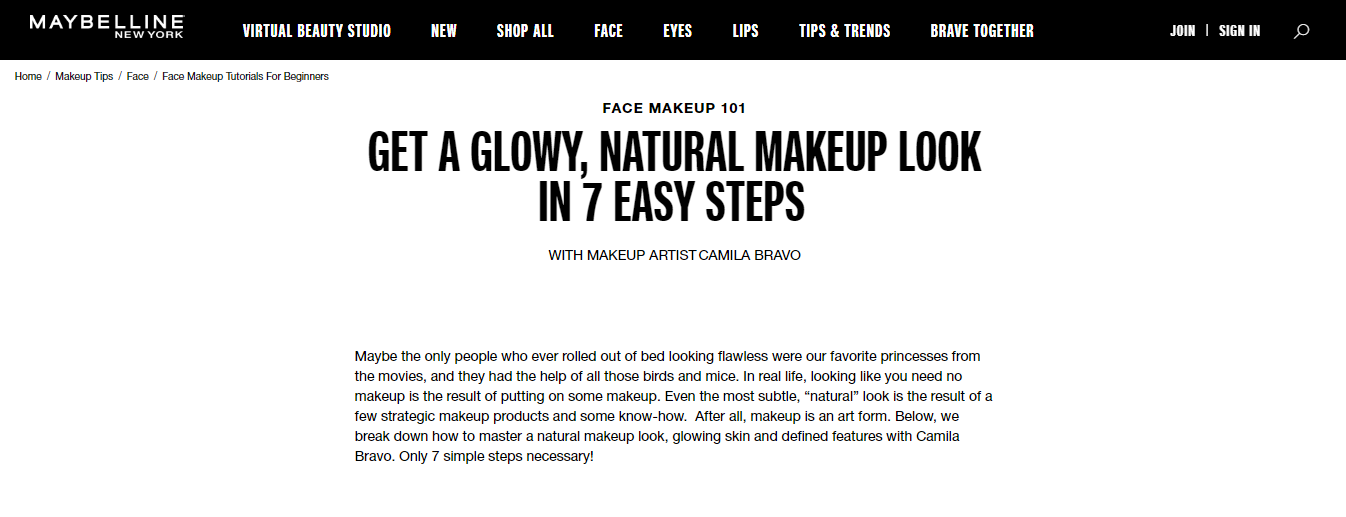Open the Eyes navigation menu
This screenshot has width=1346, height=517.
point(677,31)
